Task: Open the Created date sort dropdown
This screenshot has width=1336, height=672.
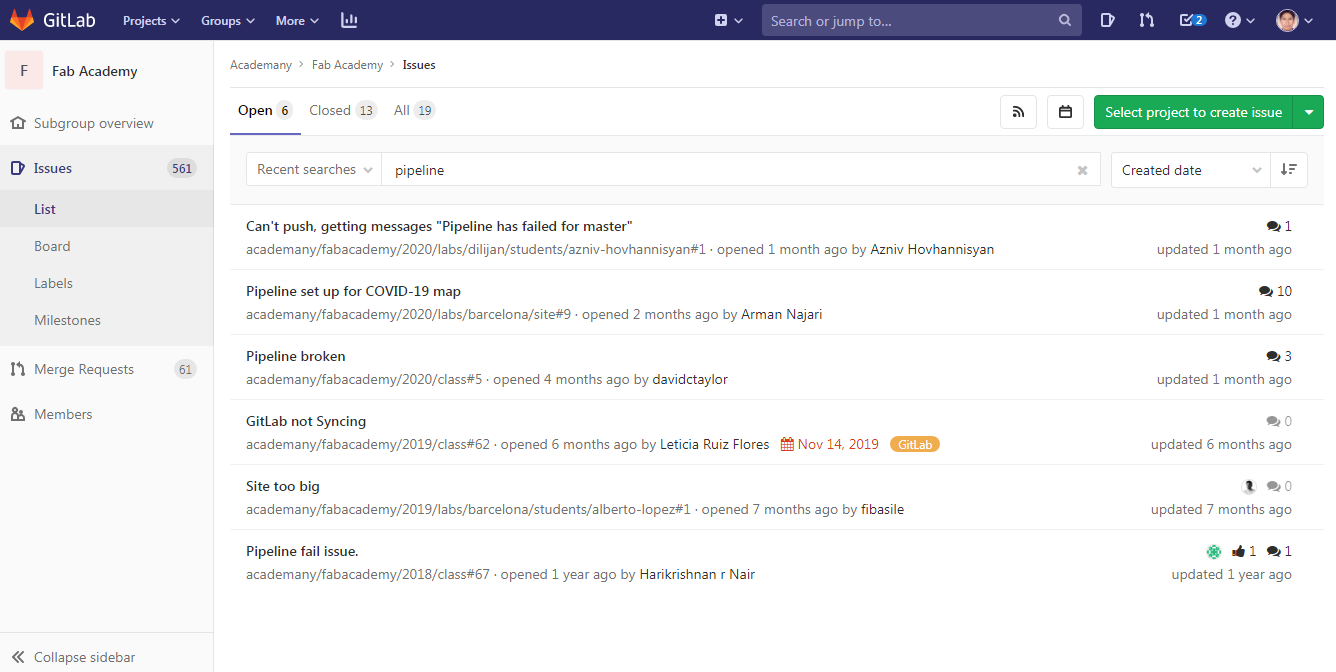Action: point(1190,170)
